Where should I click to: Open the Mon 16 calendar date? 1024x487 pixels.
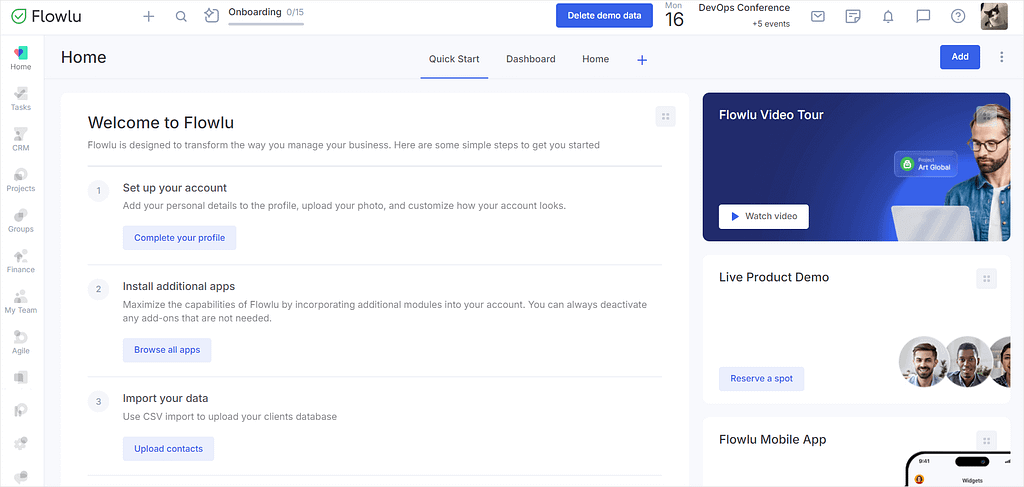coord(674,16)
